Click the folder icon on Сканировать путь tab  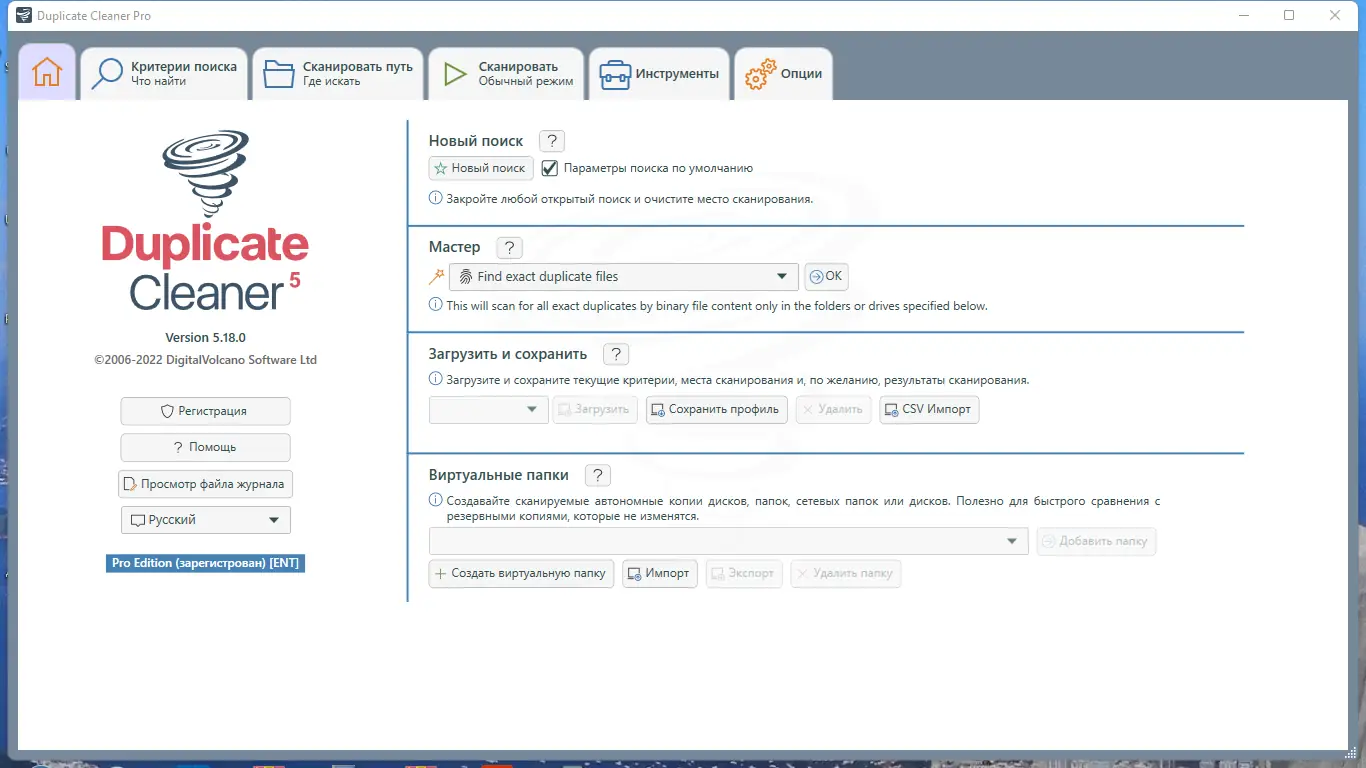278,72
